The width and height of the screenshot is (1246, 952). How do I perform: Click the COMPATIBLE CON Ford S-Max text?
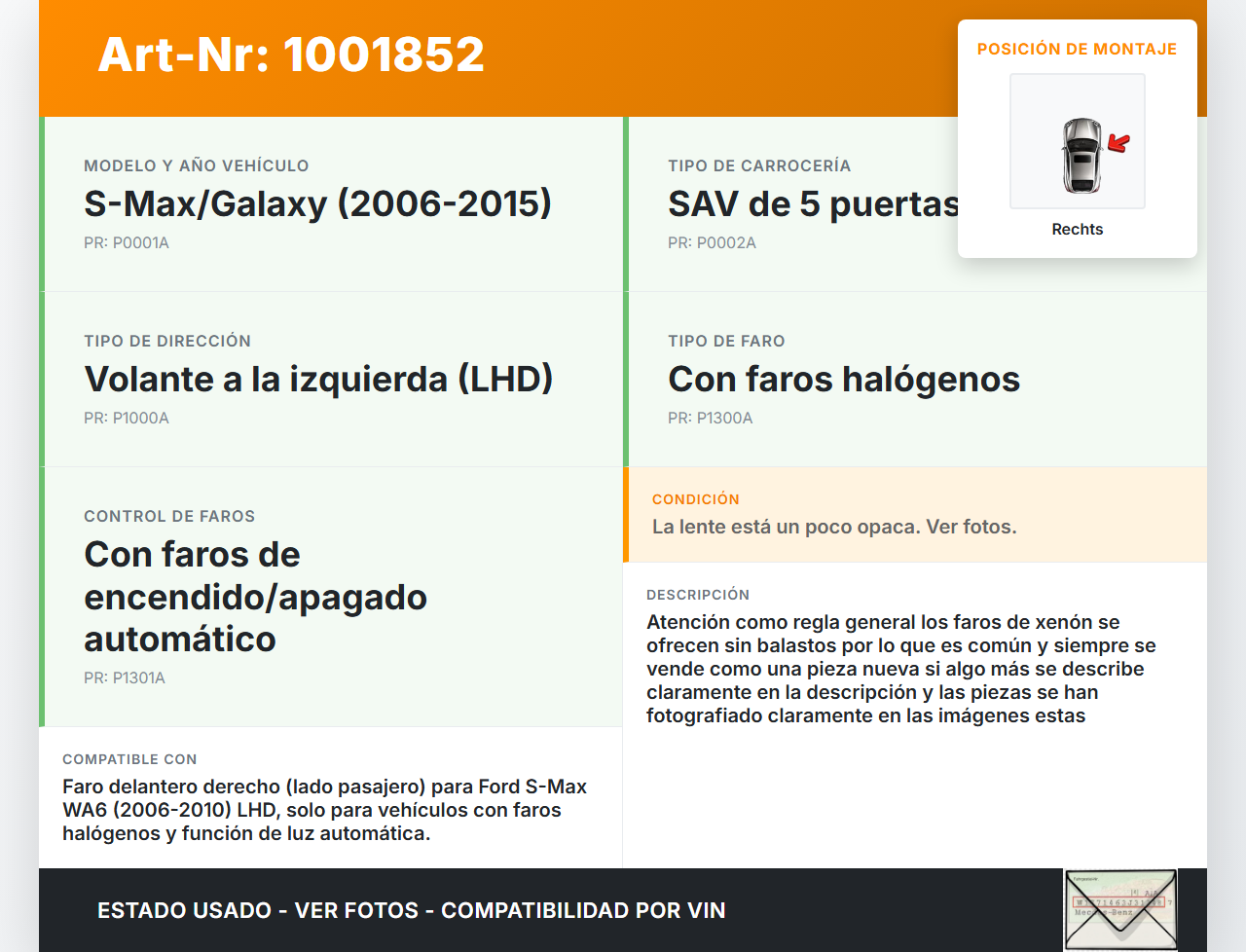324,810
